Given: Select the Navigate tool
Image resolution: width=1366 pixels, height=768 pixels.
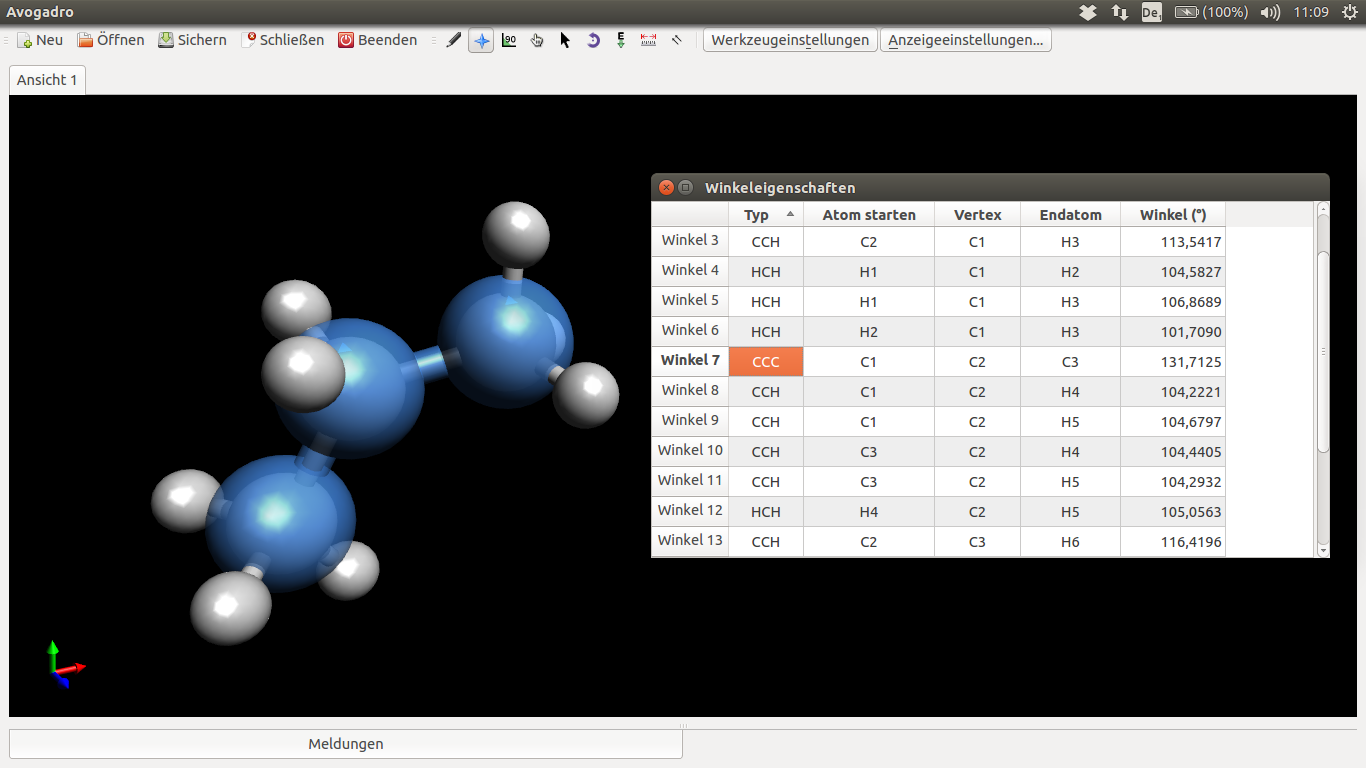Looking at the screenshot, I should 481,40.
